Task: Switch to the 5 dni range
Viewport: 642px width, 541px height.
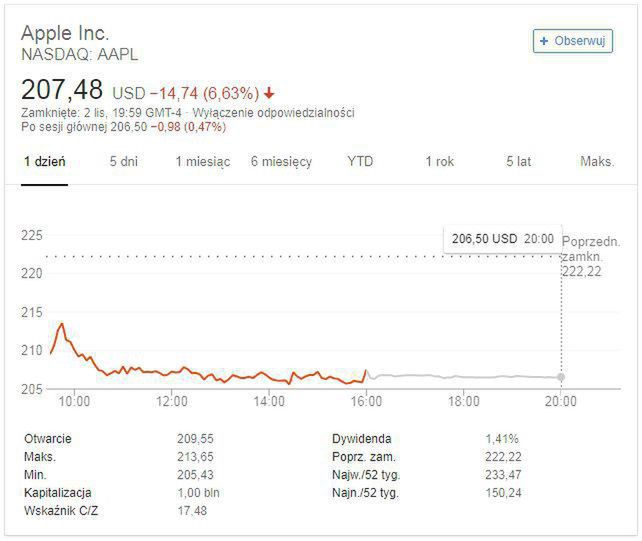Action: pyautogui.click(x=123, y=161)
